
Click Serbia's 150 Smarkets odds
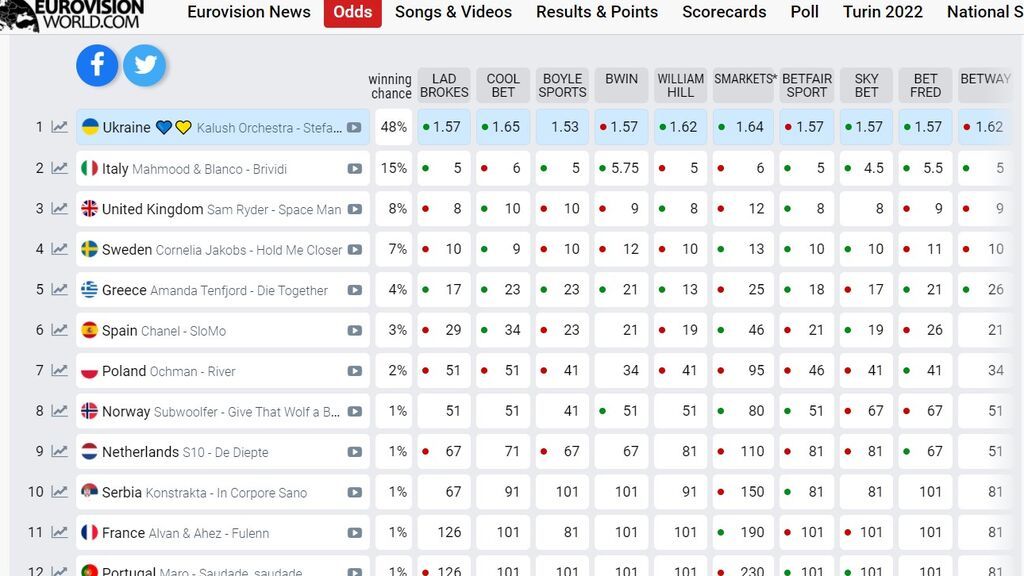click(x=744, y=492)
